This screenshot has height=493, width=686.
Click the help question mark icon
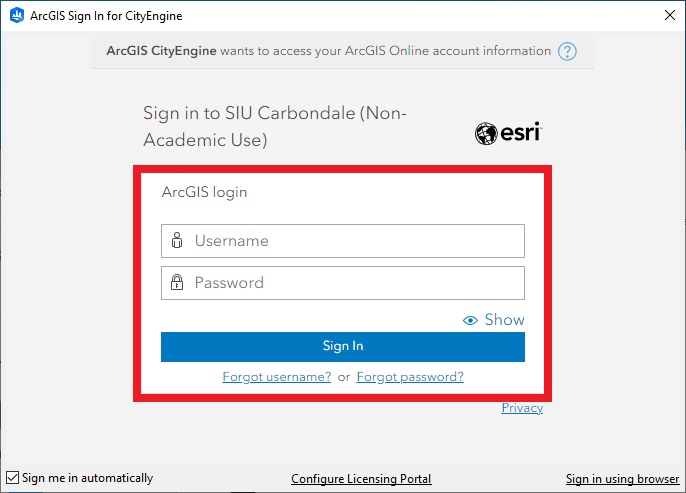point(568,51)
